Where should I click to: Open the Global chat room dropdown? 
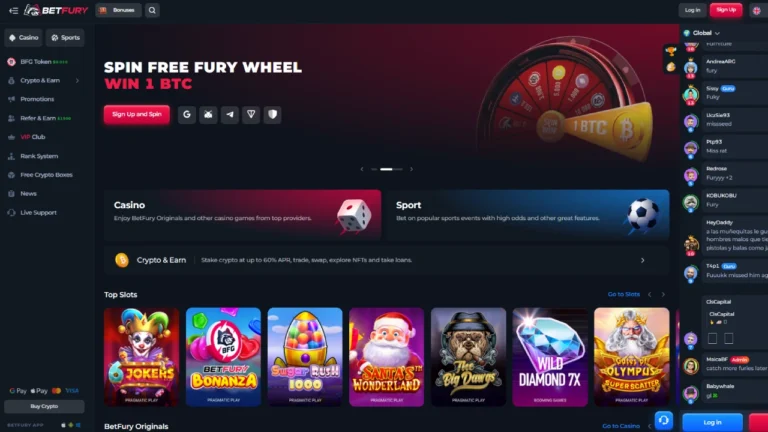pos(702,33)
